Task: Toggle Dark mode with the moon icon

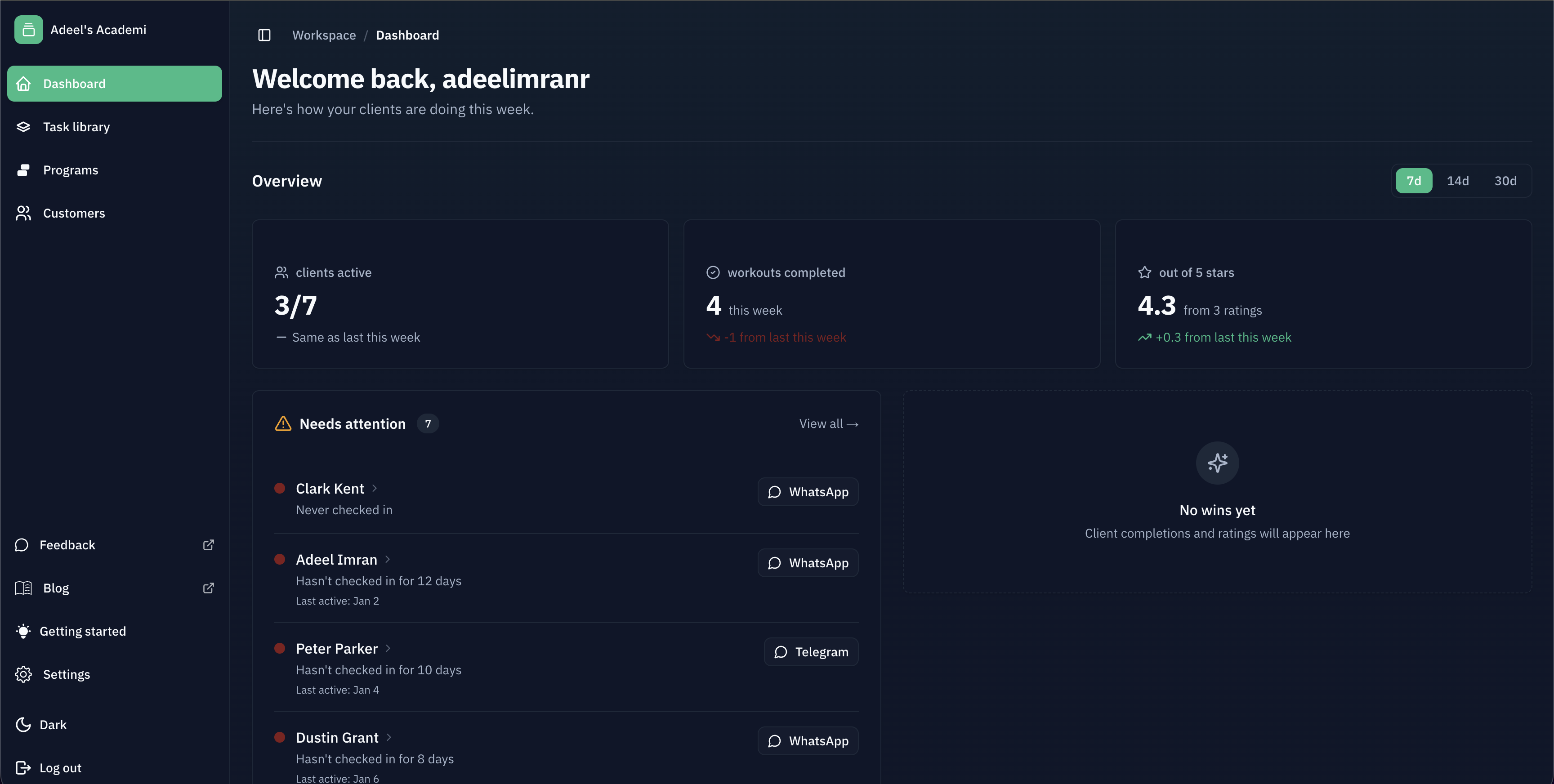Action: (23, 724)
